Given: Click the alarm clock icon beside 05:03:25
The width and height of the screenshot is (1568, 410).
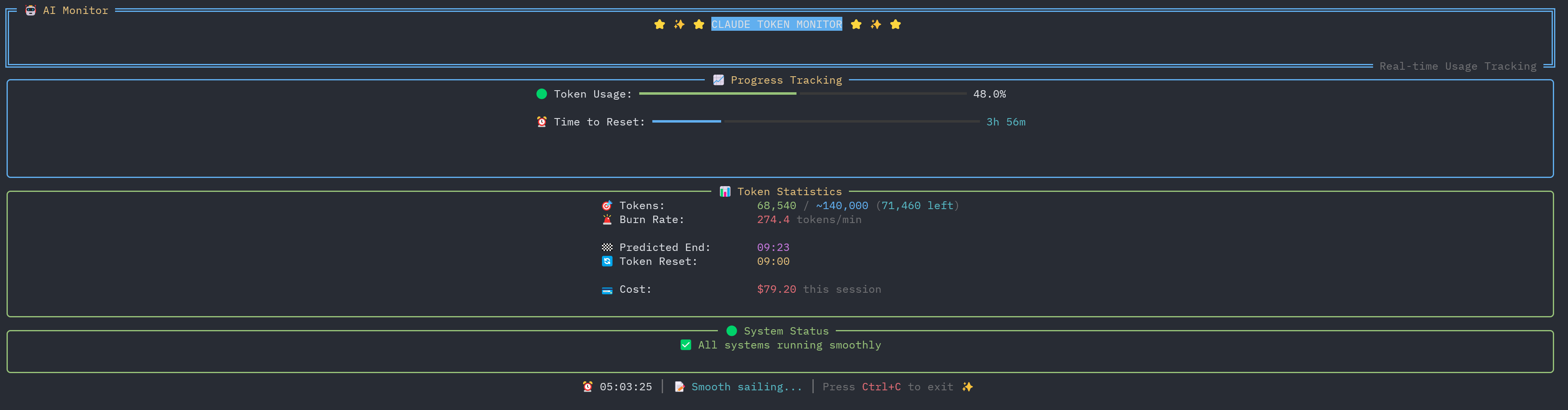Looking at the screenshot, I should [x=587, y=387].
